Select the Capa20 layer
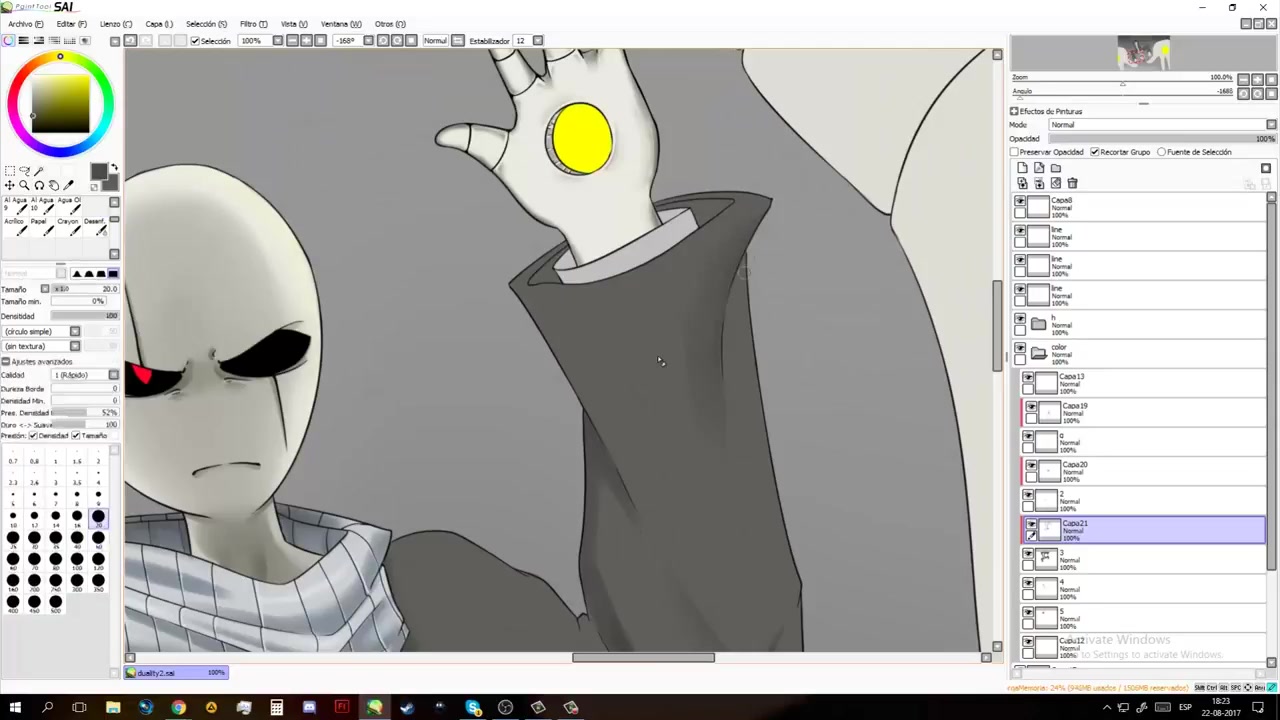This screenshot has height=720, width=1280. click(x=1145, y=471)
